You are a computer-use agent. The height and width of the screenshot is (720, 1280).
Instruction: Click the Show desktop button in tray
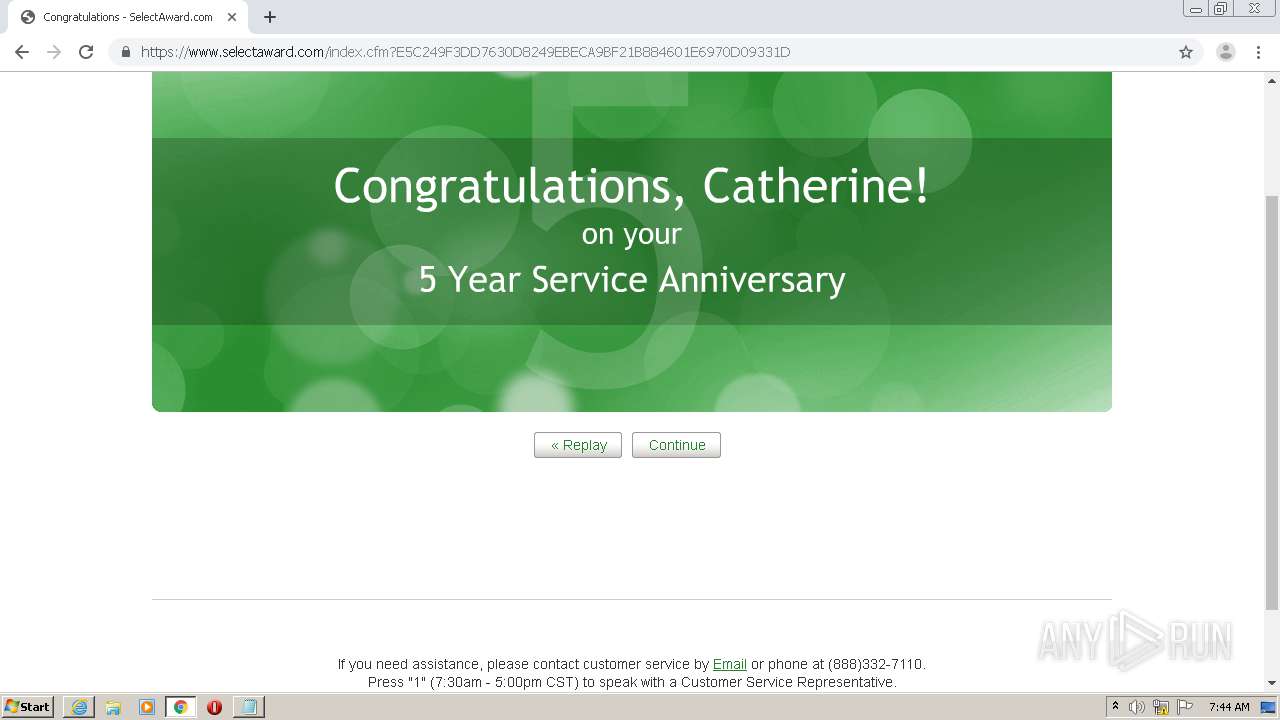coord(1269,707)
